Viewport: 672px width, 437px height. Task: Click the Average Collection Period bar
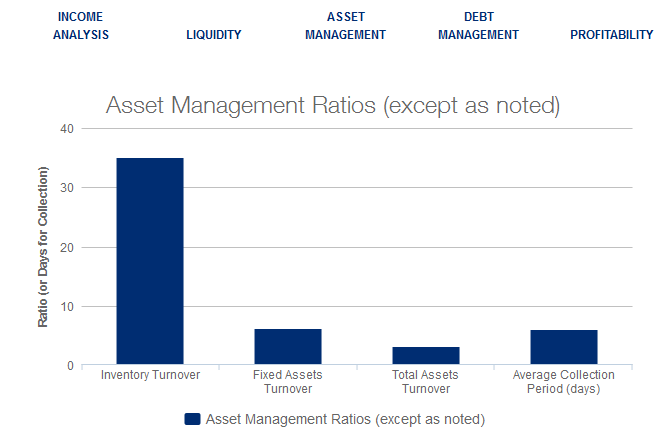point(564,347)
